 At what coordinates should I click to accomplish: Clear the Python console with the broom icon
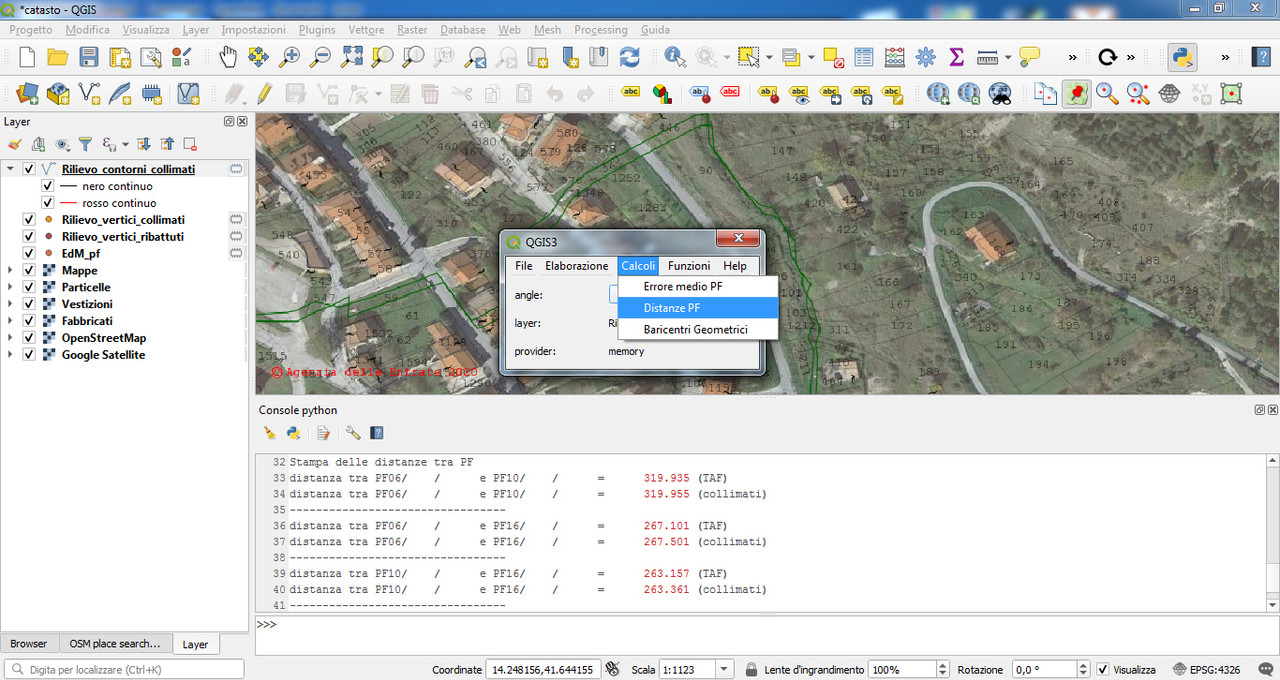pyautogui.click(x=270, y=433)
